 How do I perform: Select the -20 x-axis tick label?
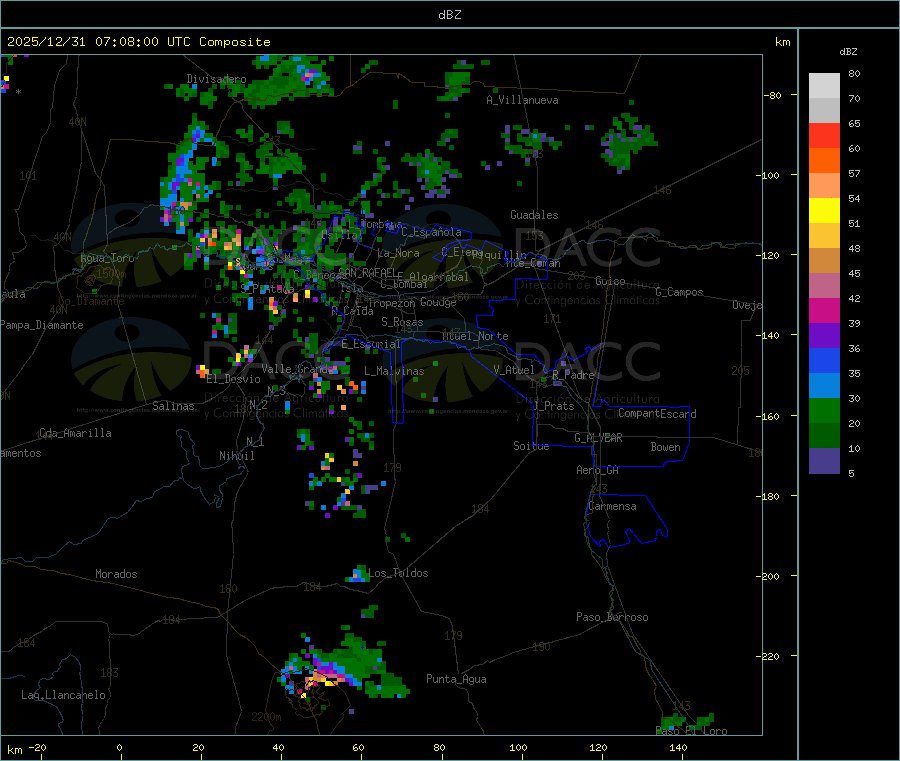tap(37, 747)
